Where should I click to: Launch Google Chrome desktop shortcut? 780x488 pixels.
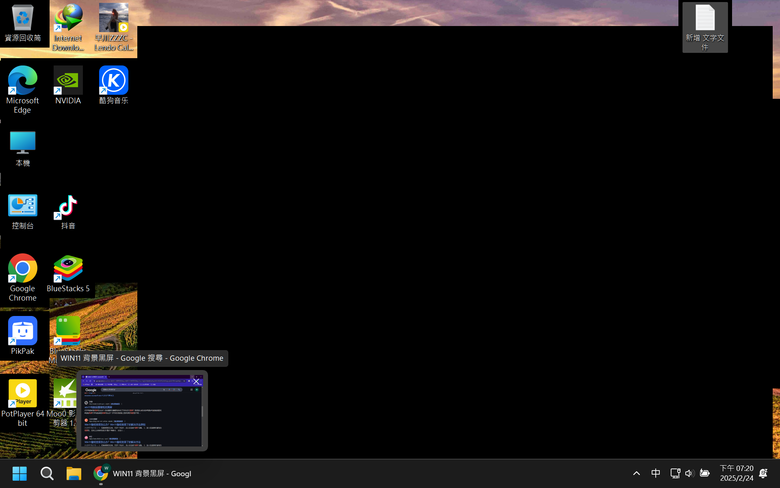[x=22, y=278]
